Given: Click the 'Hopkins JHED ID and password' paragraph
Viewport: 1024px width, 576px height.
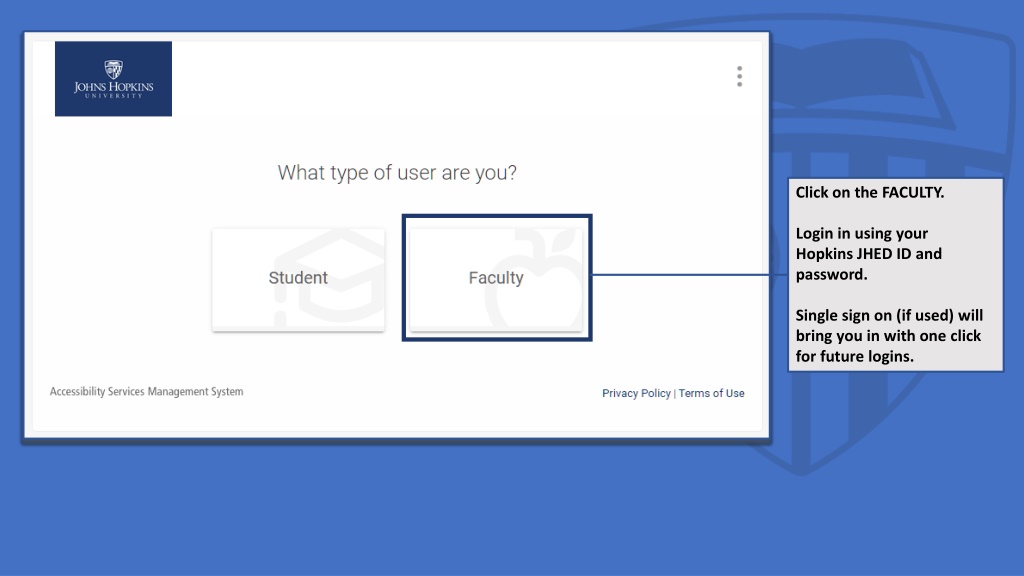Looking at the screenshot, I should [869, 254].
